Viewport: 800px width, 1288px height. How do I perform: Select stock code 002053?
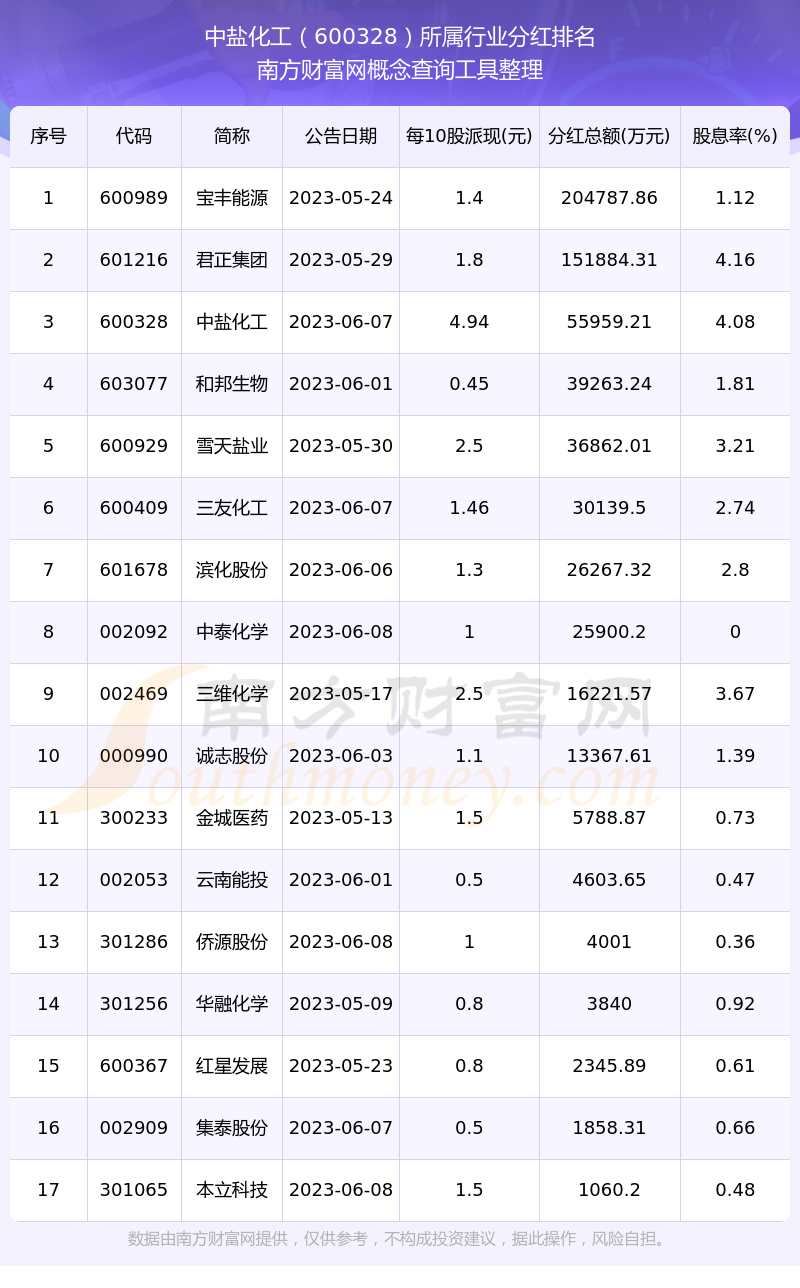point(134,880)
